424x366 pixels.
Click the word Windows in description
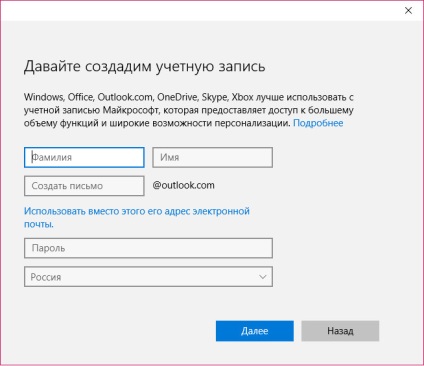pyautogui.click(x=44, y=97)
